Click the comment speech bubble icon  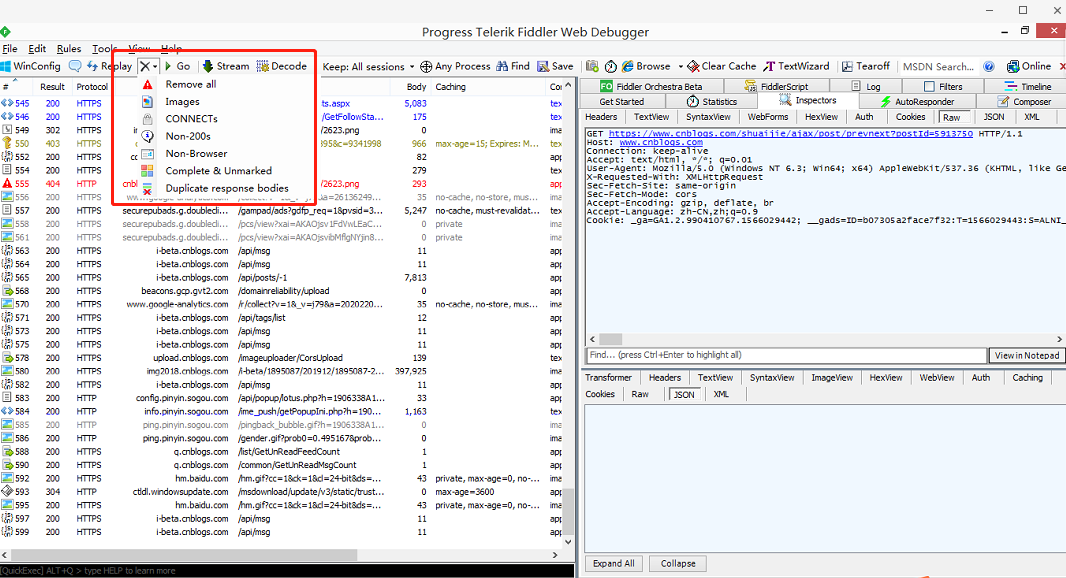pyautogui.click(x=75, y=66)
